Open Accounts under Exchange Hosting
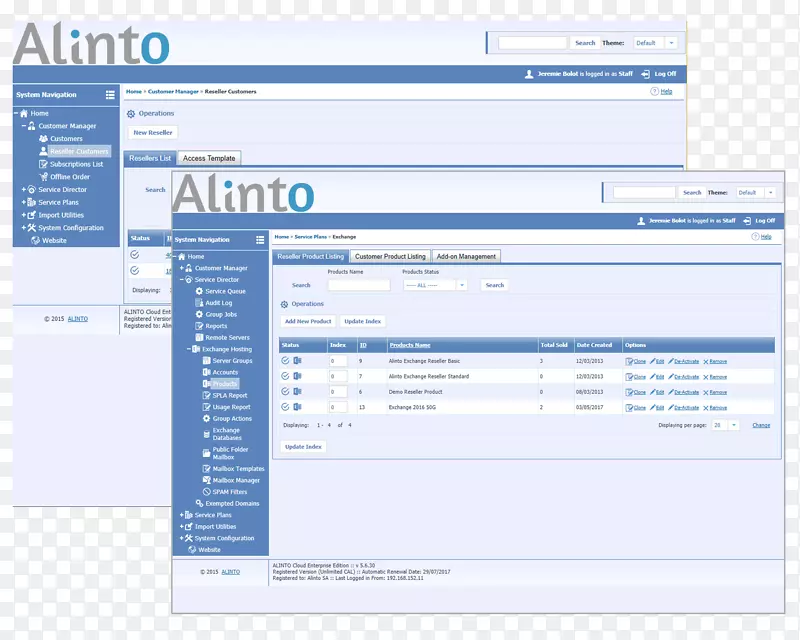The image size is (800, 640). tap(225, 373)
